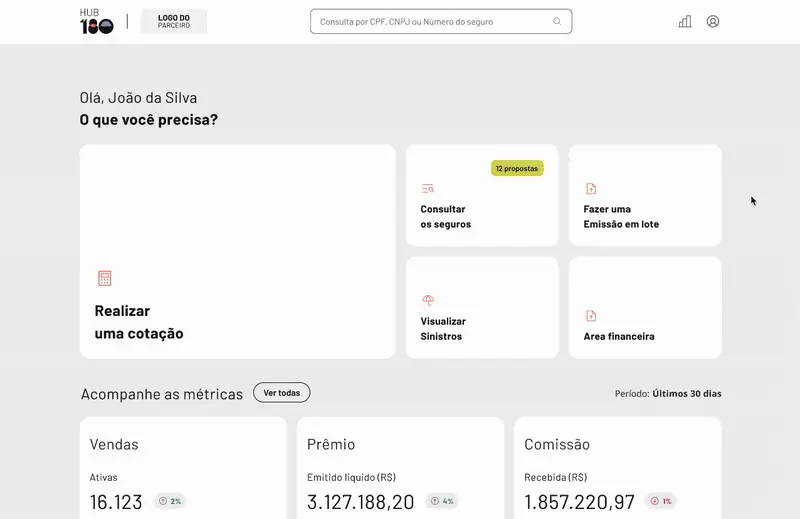
Task: Click the partner logo placeholder
Action: tap(174, 21)
